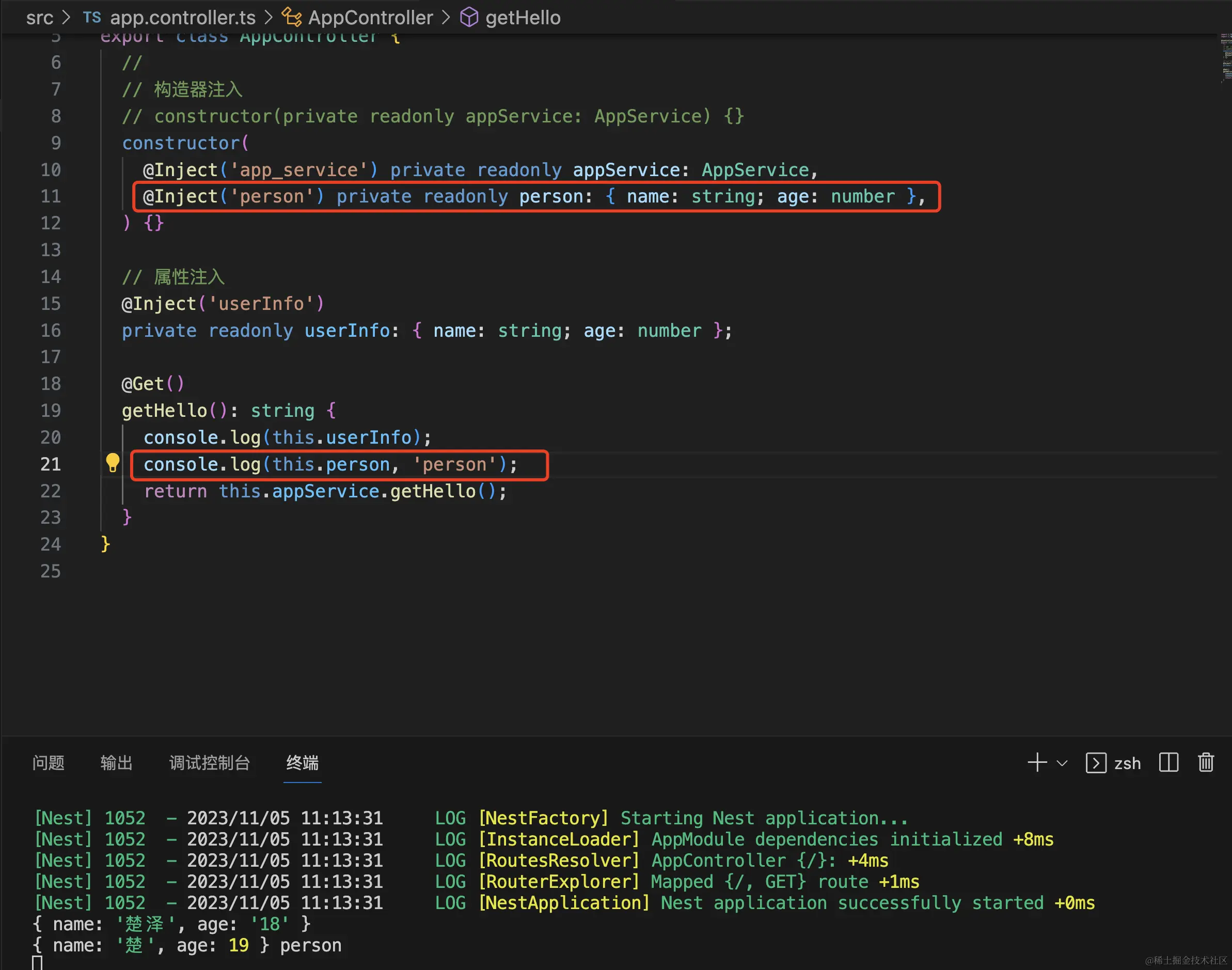Viewport: 1232px width, 970px height.
Task: Click the constructor keyword on line 9
Action: [x=181, y=143]
